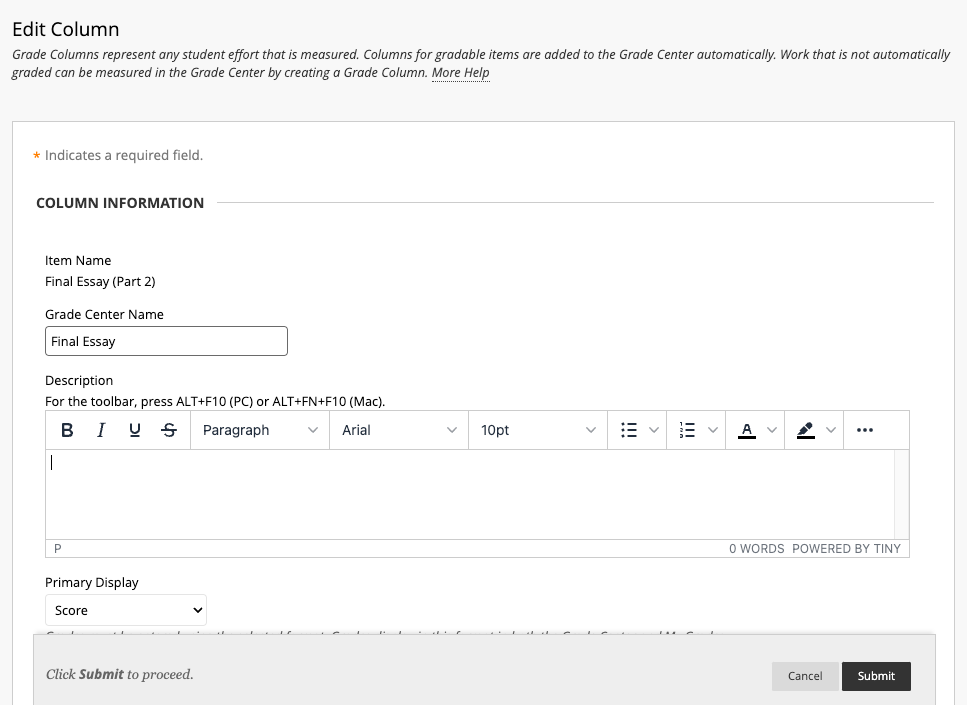Click the Final Essay (Part 2) item name

pyautogui.click(x=100, y=281)
